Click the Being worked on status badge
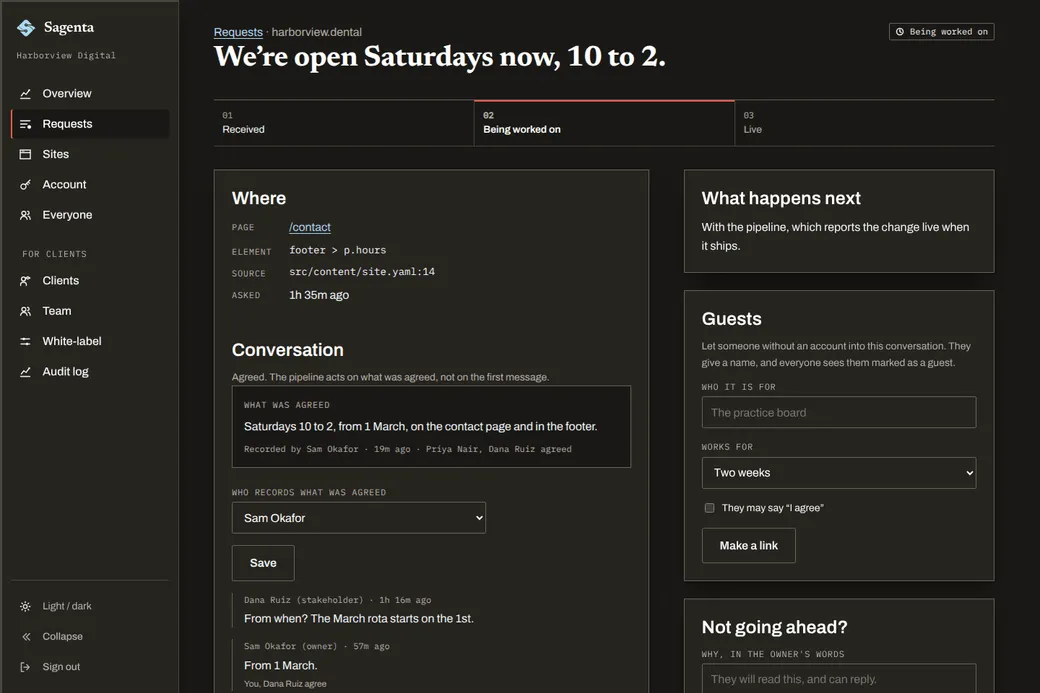The height and width of the screenshot is (693, 1040). click(942, 32)
